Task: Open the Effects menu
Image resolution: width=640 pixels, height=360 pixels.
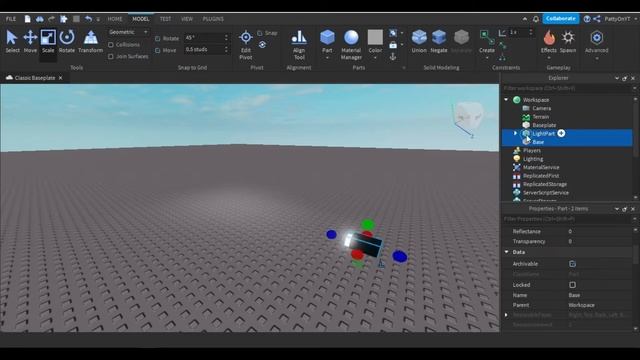Action: 549,41
